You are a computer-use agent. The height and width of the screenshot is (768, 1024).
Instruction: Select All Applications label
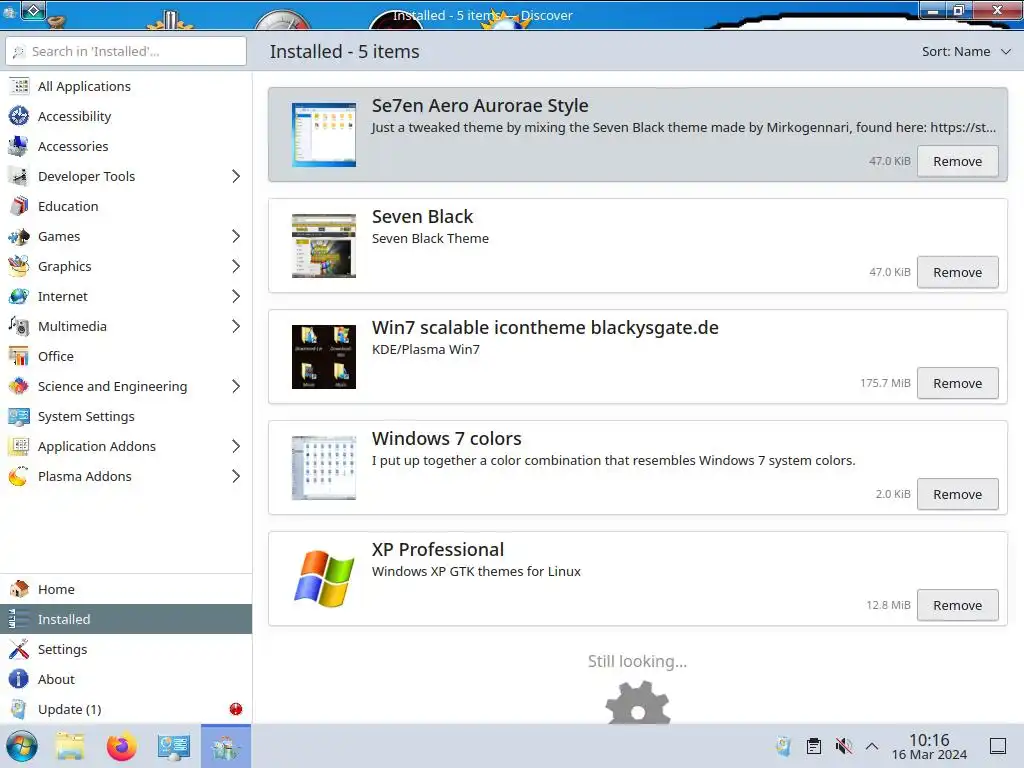[84, 86]
